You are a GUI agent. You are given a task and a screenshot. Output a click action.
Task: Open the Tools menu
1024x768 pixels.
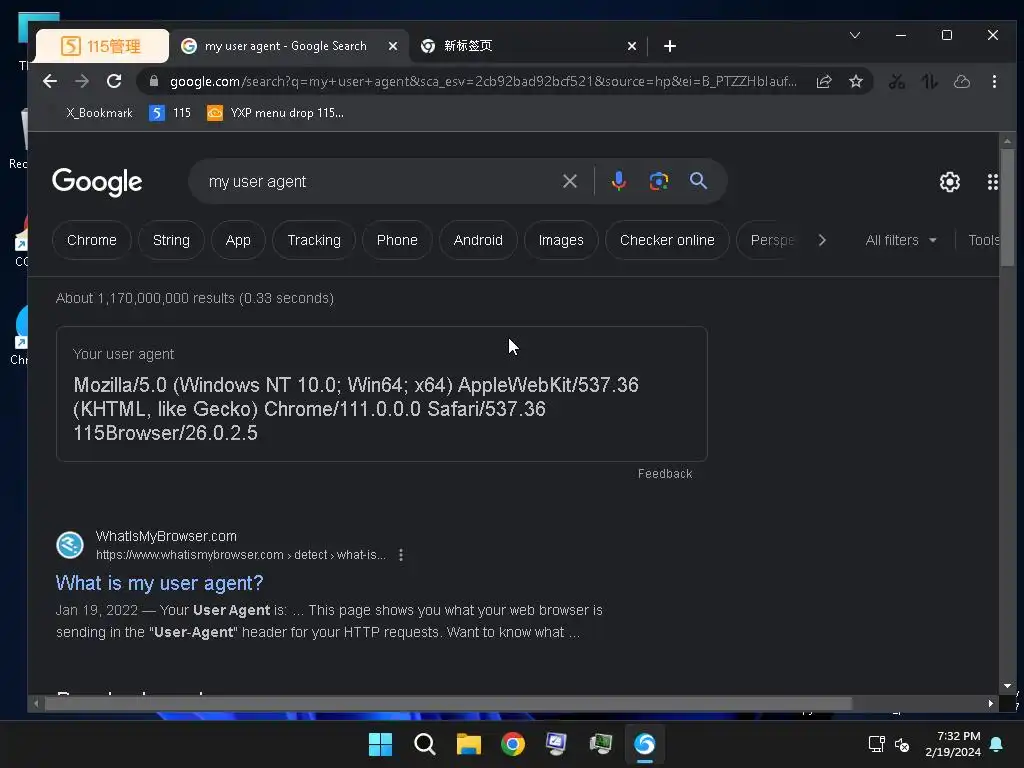(984, 240)
